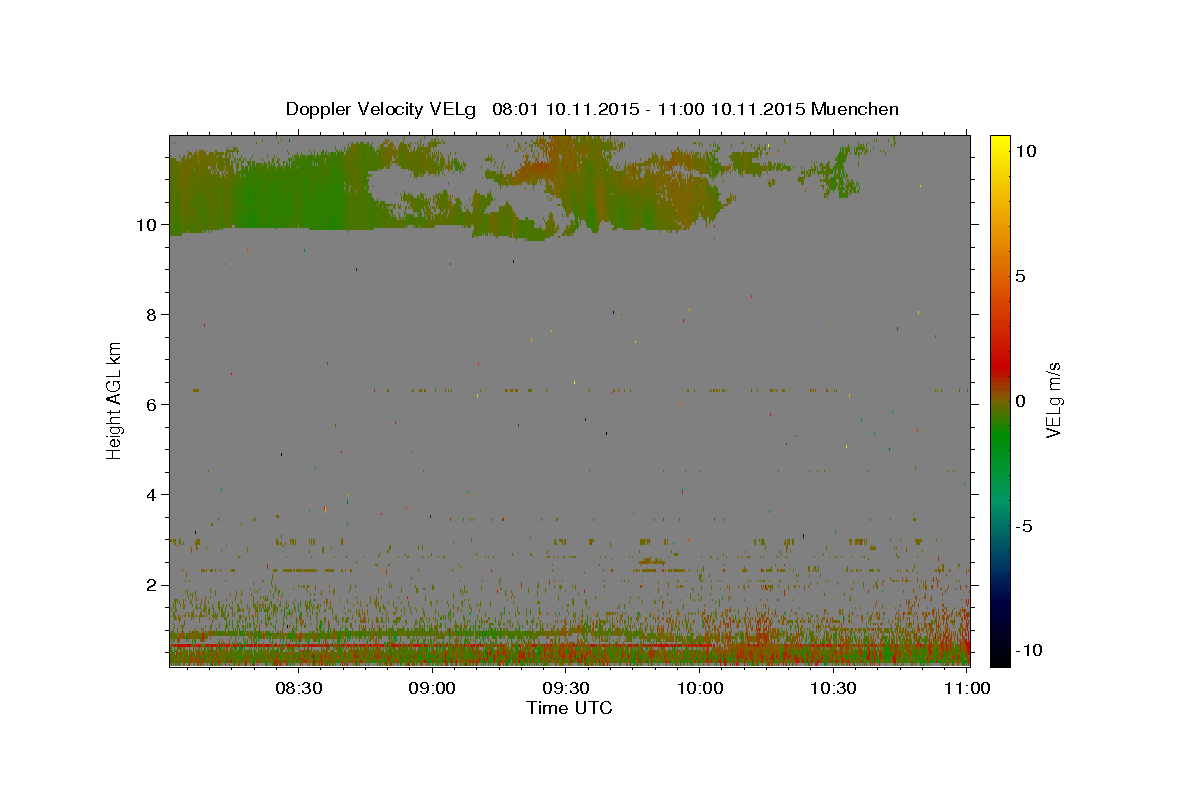The image size is (1200, 800).
Task: Click the red horizontal line near surface
Action: [x=440, y=646]
